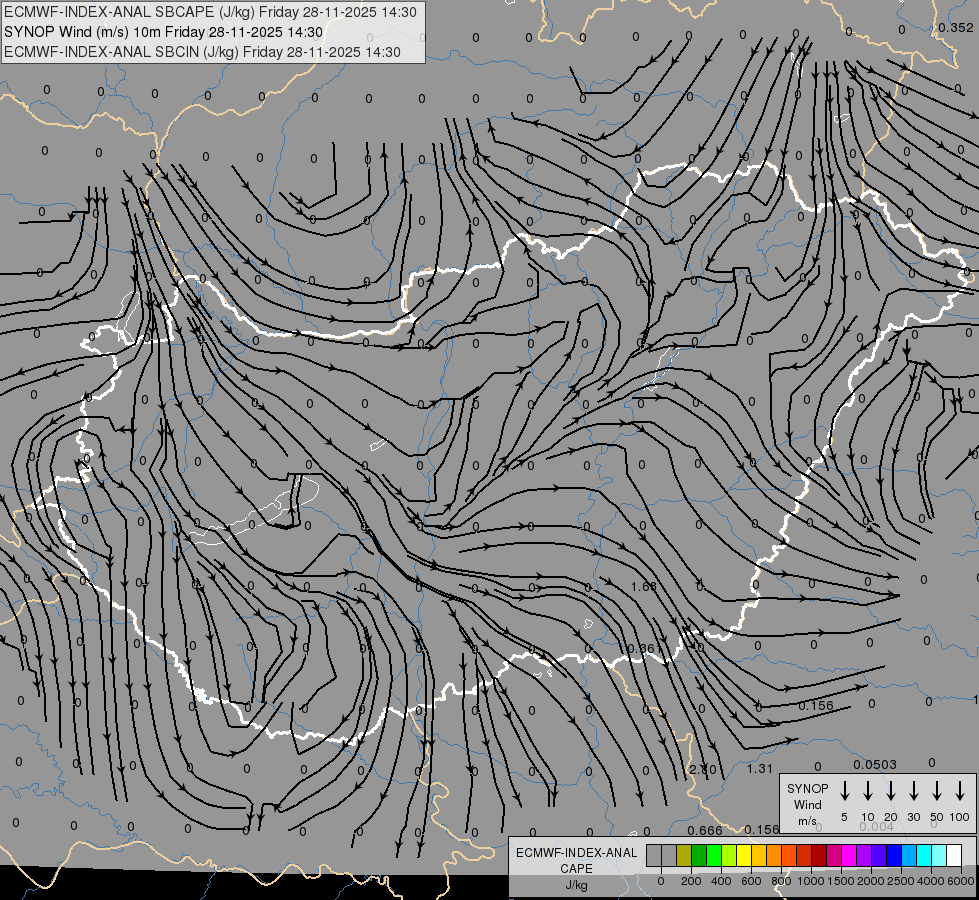Click the 1000 tick label on CAPE scale
Viewport: 979px width, 900px height.
tap(810, 881)
